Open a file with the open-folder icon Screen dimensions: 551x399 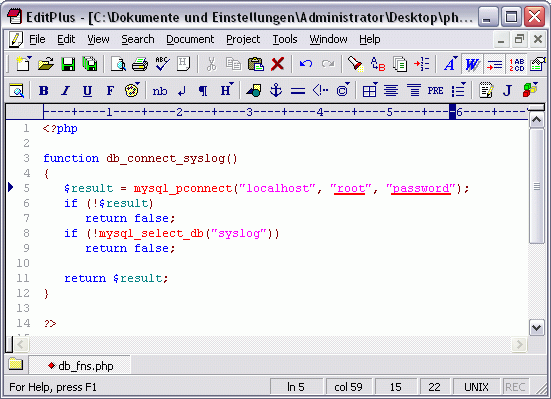tap(46, 64)
